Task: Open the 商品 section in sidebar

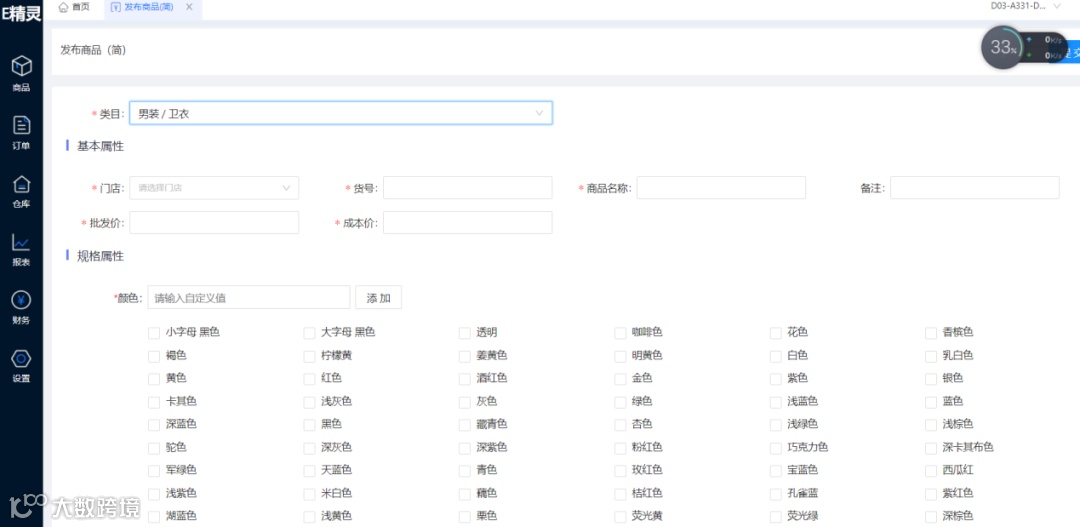Action: click(x=21, y=73)
